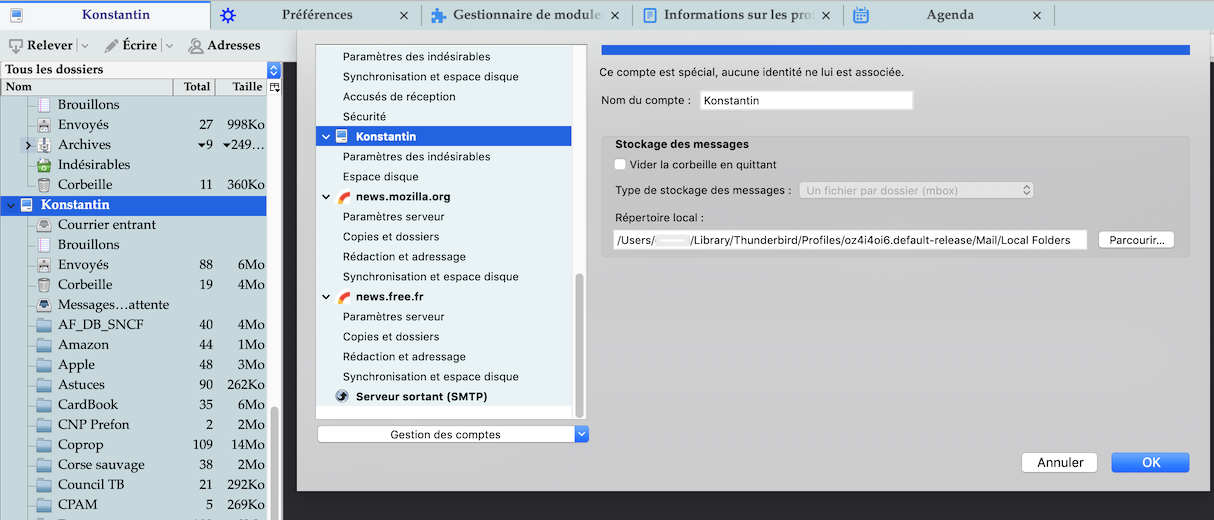
Task: Click the Indésirables junk folder icon
Action: [44, 165]
